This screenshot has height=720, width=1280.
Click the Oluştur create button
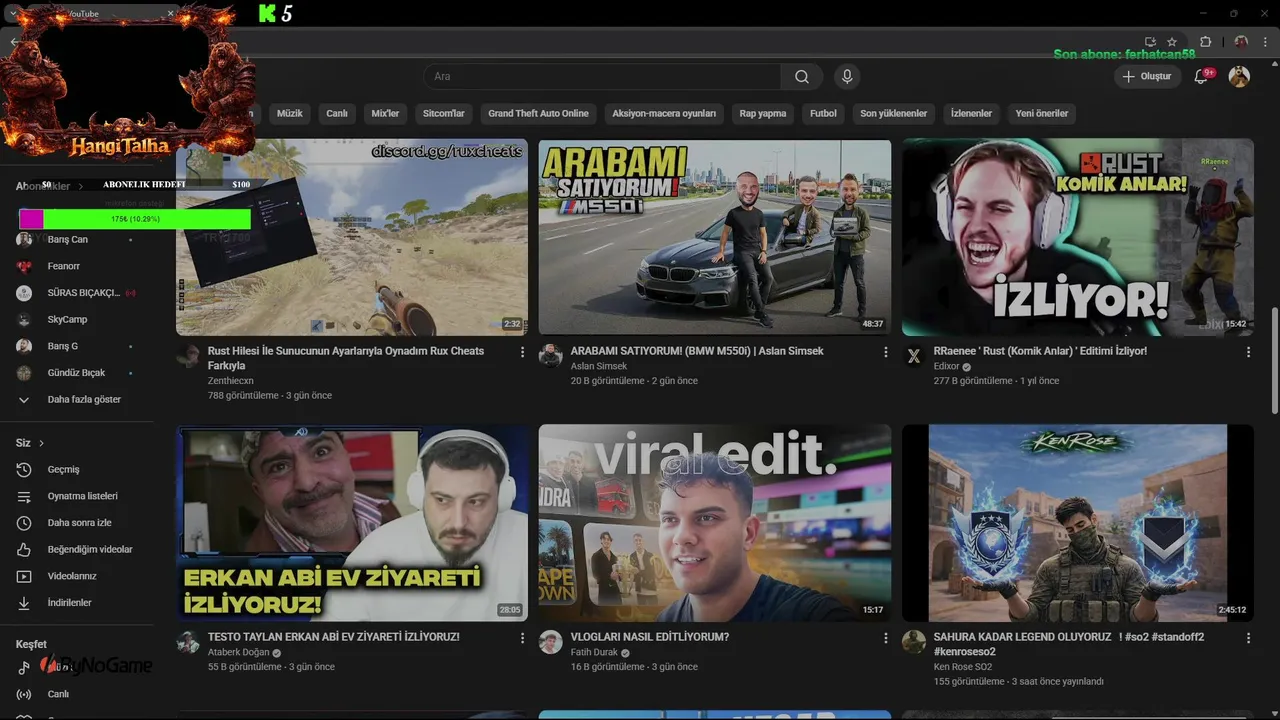tap(1147, 77)
